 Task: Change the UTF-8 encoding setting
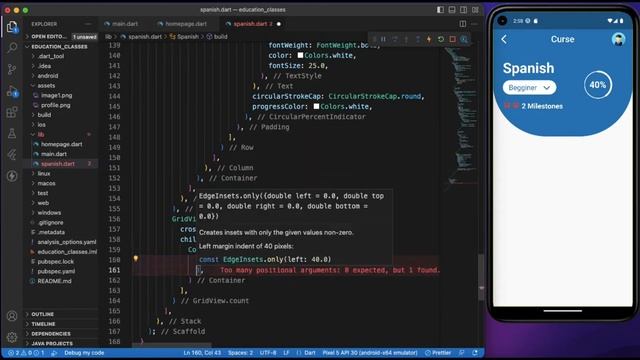(x=268, y=353)
